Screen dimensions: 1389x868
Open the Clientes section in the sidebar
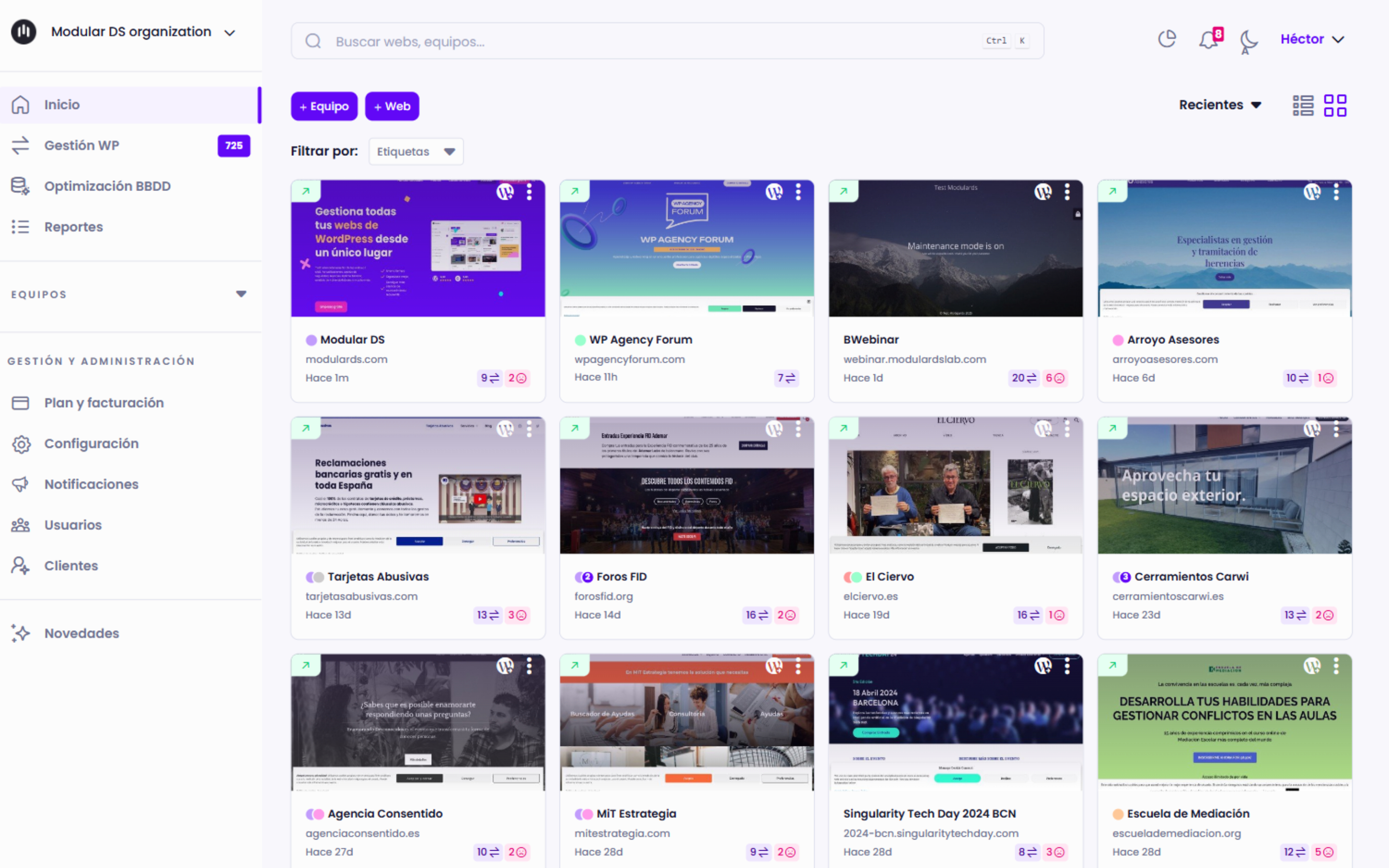click(70, 566)
